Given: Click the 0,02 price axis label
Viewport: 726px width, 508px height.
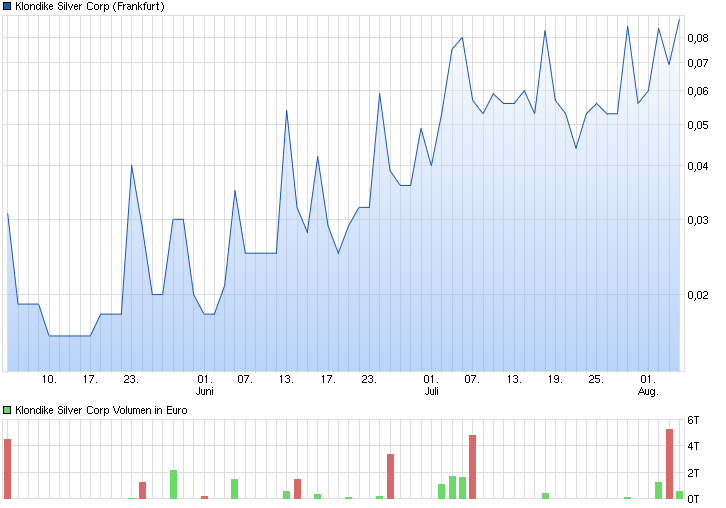Looking at the screenshot, I should click(698, 295).
